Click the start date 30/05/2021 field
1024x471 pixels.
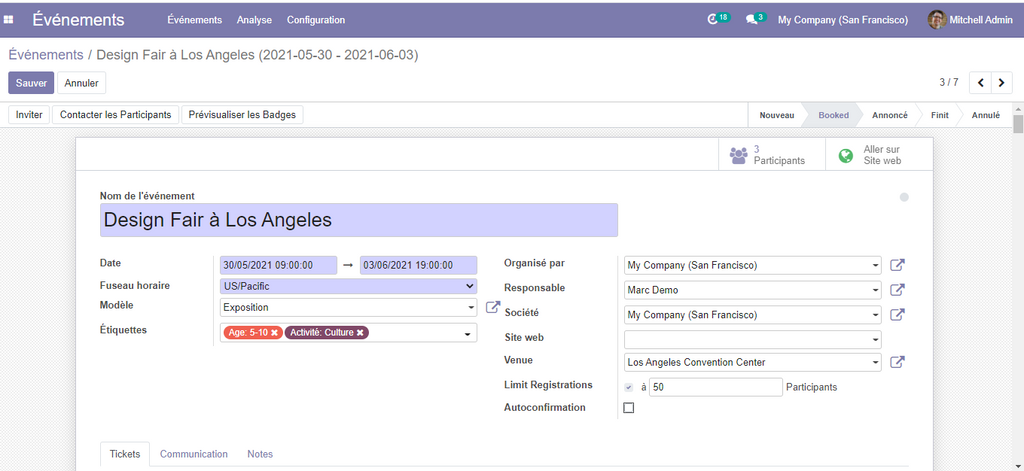278,265
